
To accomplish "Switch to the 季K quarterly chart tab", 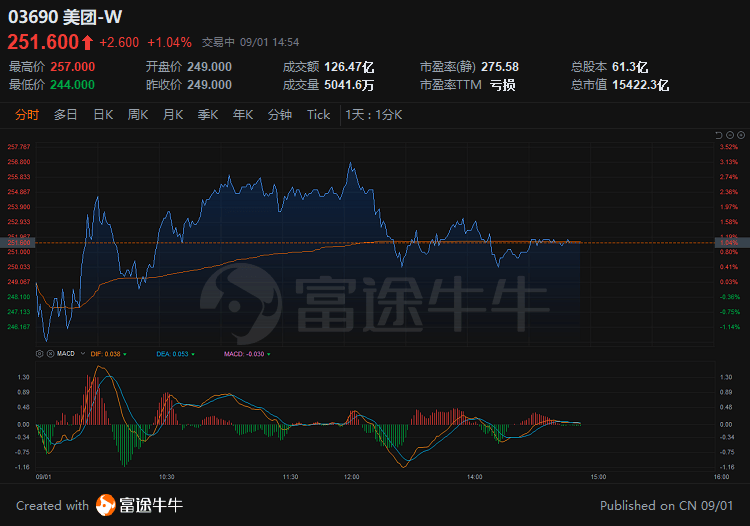I will 208,115.
